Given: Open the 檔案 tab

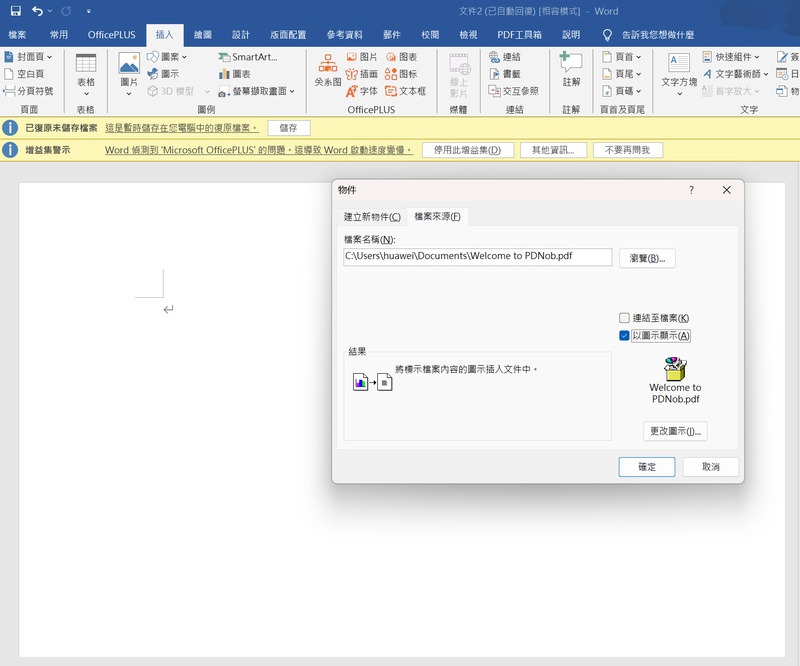Looking at the screenshot, I should click(17, 35).
